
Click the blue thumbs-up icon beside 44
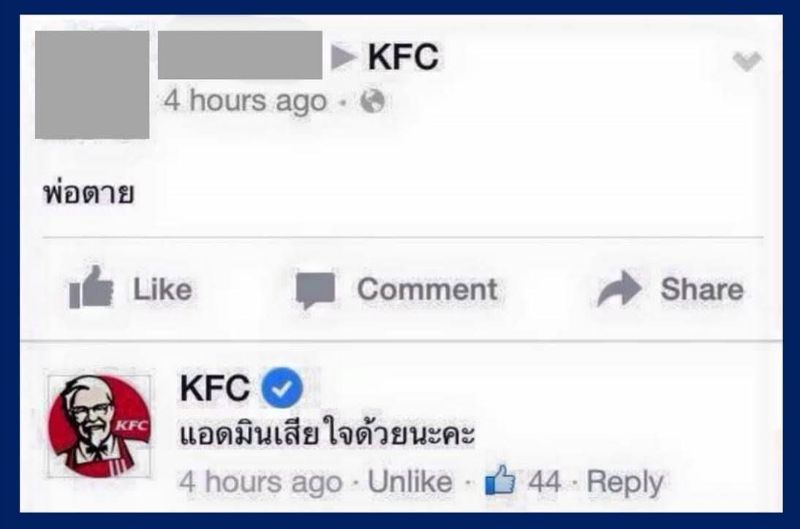(x=499, y=480)
